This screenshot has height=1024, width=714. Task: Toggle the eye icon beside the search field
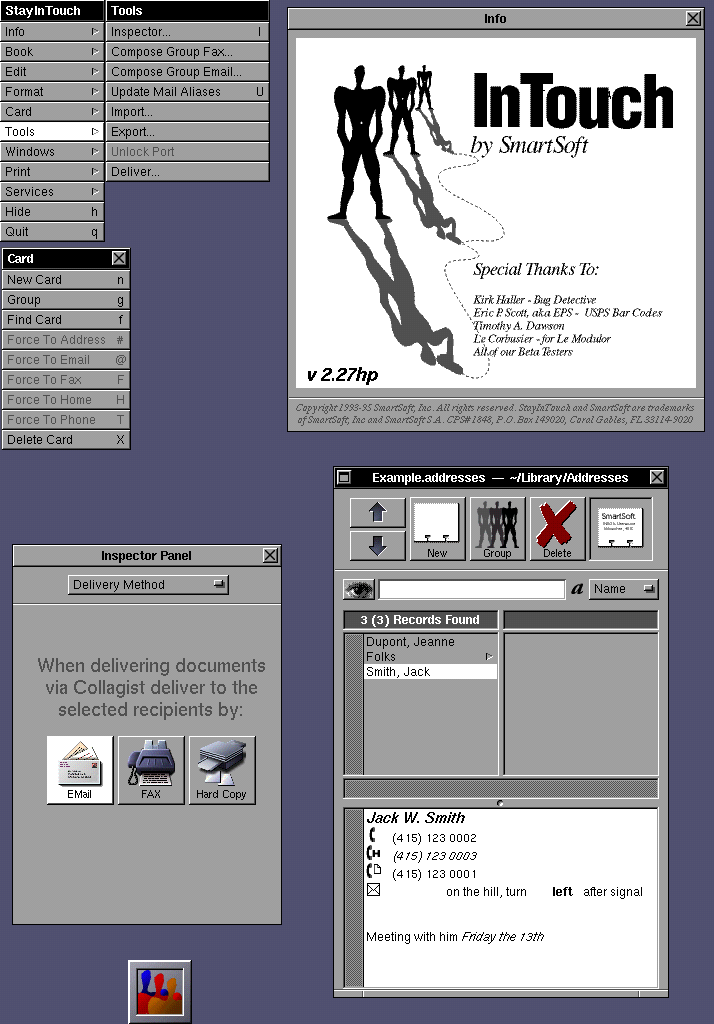click(x=359, y=589)
